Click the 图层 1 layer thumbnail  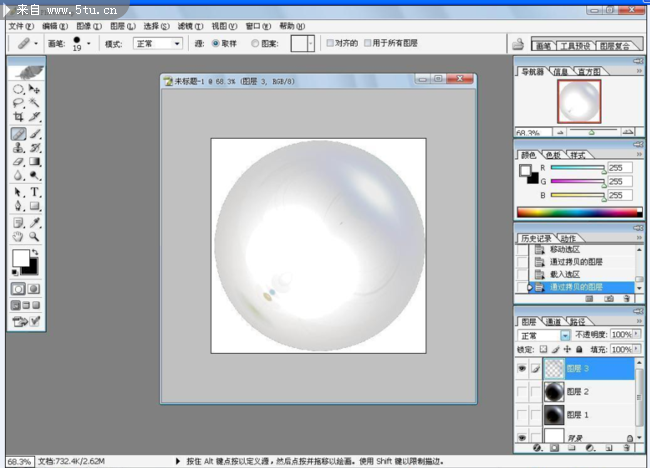[x=553, y=414]
